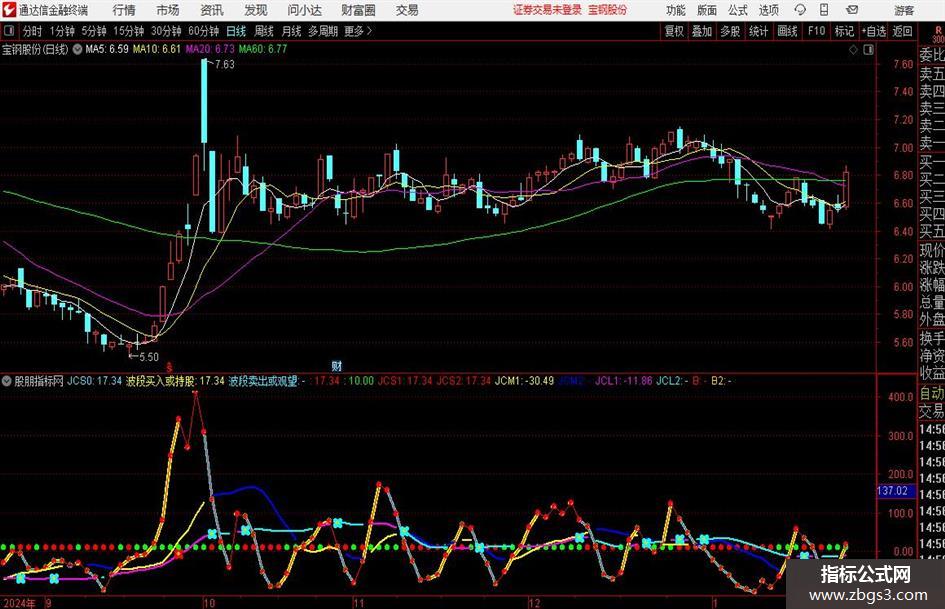Switch to the 1分钟 period tab
This screenshot has width=945, height=609.
[62, 31]
